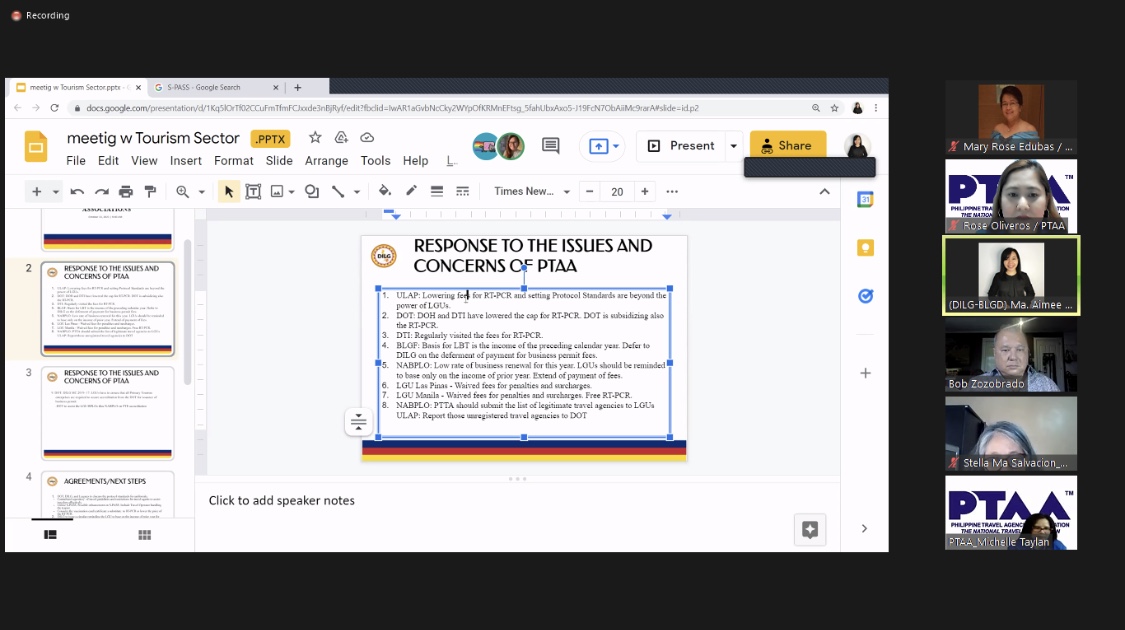Select the text box tool
Screen dimensions: 1125x630
253,192
